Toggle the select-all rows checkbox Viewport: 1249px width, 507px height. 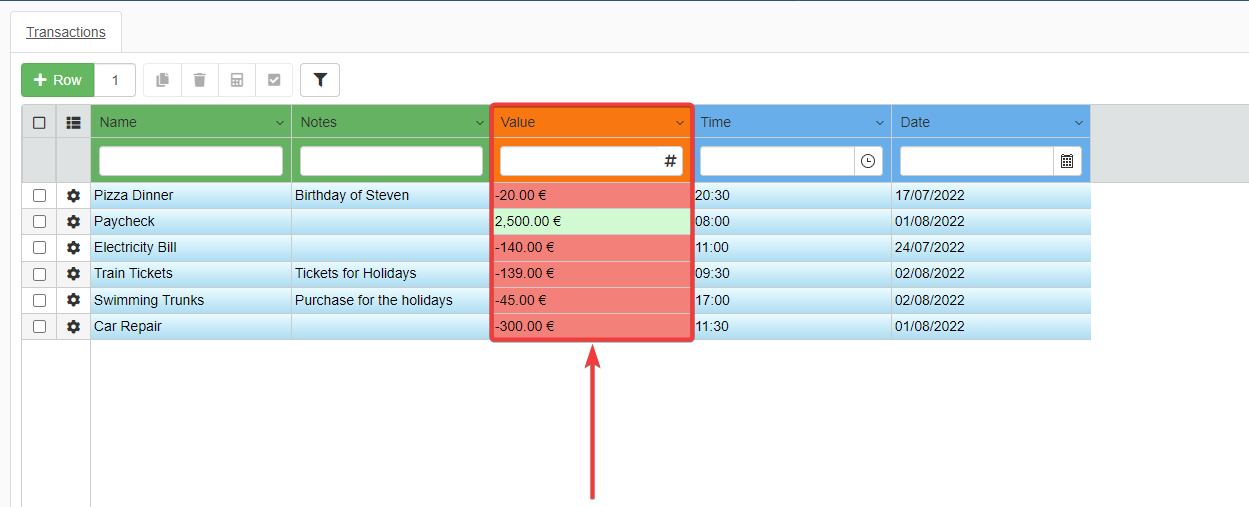[x=39, y=122]
